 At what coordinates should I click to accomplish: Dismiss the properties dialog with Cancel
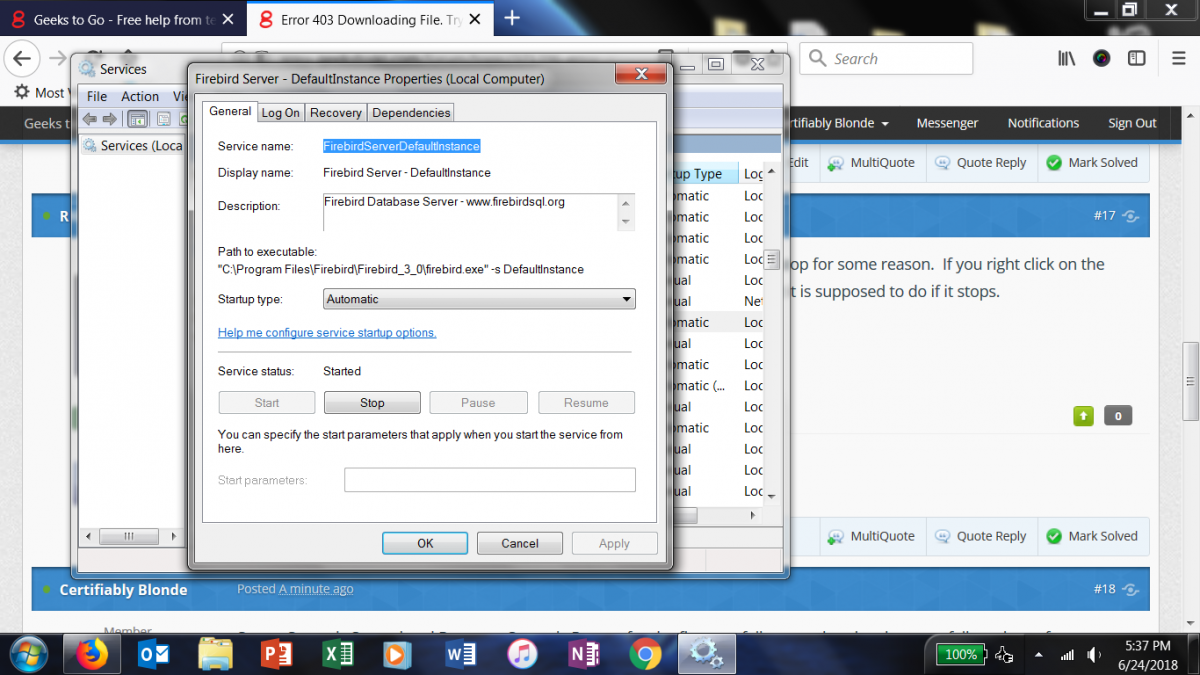[520, 543]
